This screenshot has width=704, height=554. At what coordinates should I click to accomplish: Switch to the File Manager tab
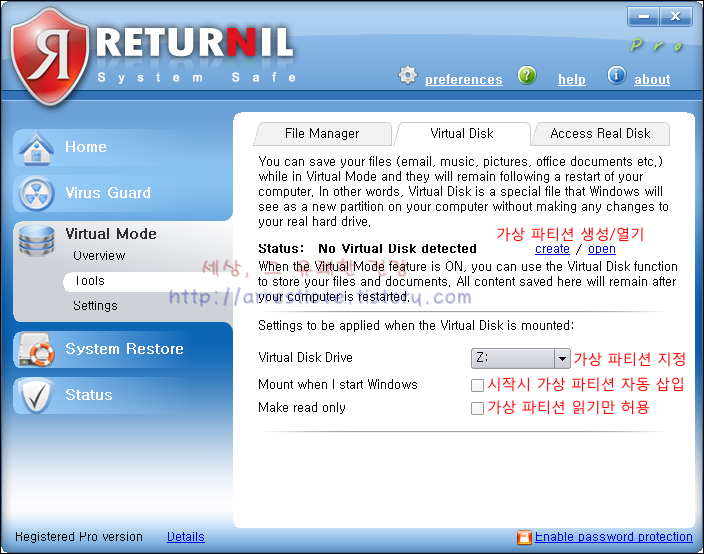pyautogui.click(x=322, y=134)
